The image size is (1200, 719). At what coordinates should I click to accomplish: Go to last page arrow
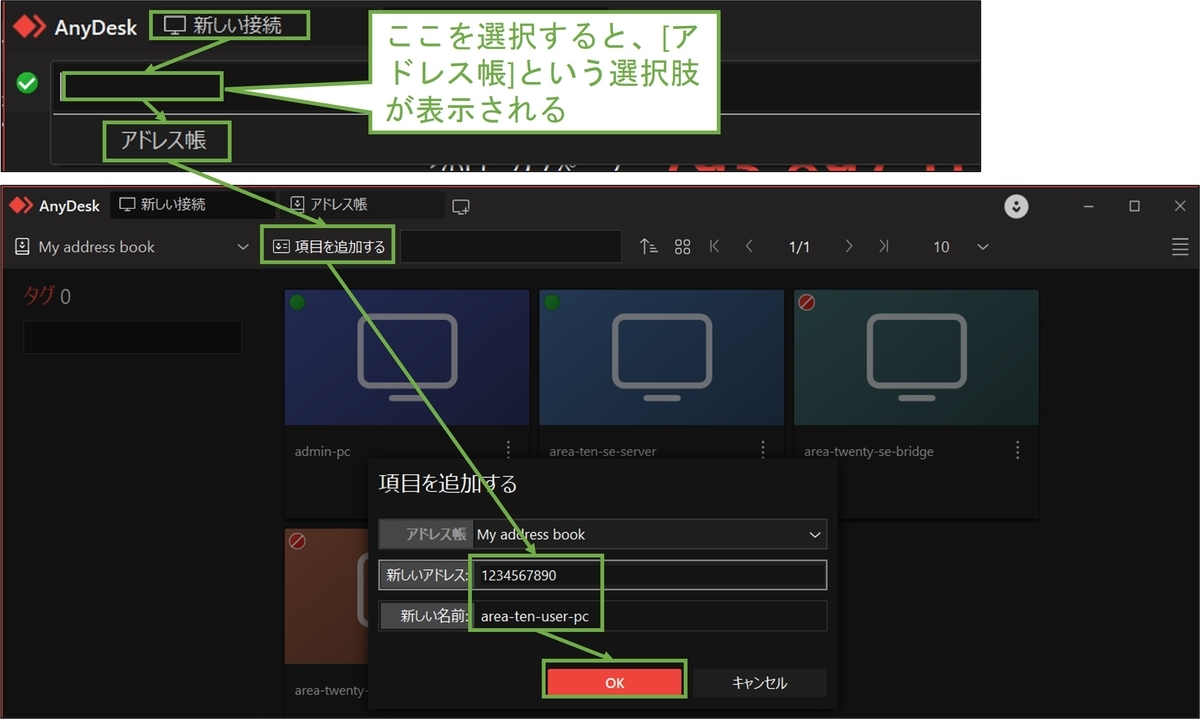tap(883, 246)
